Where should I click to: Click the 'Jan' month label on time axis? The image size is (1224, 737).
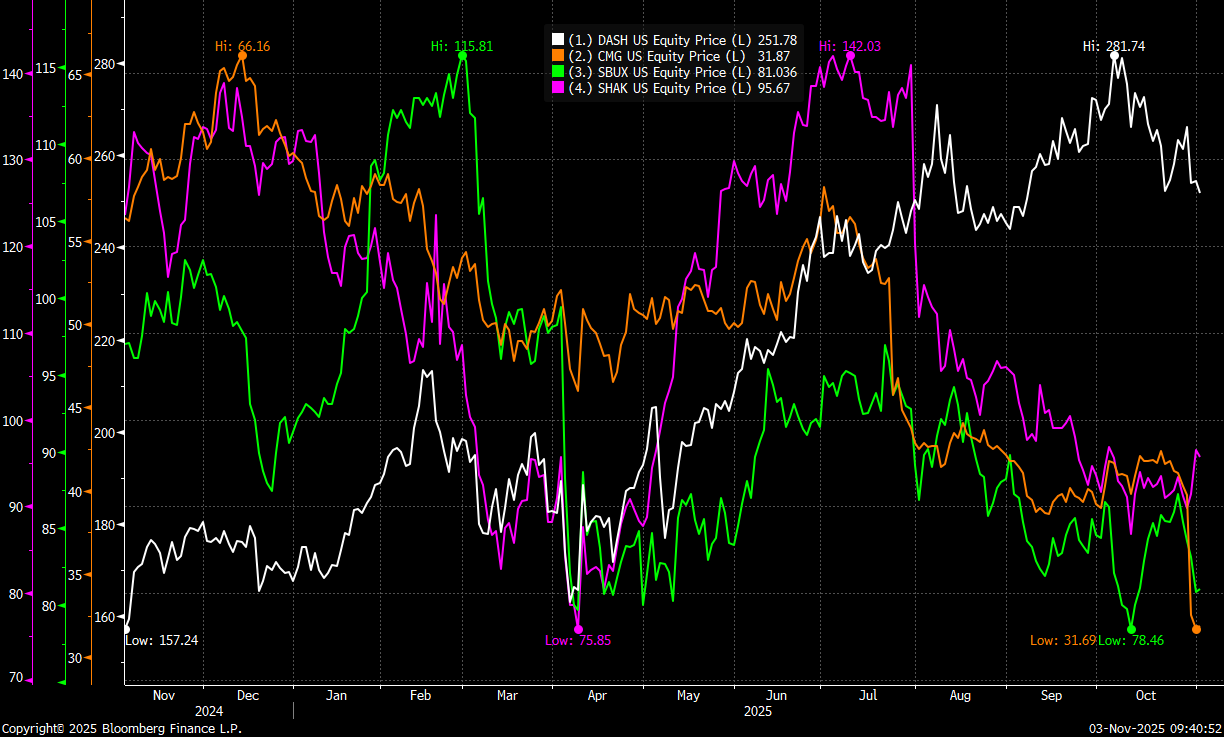pyautogui.click(x=336, y=695)
